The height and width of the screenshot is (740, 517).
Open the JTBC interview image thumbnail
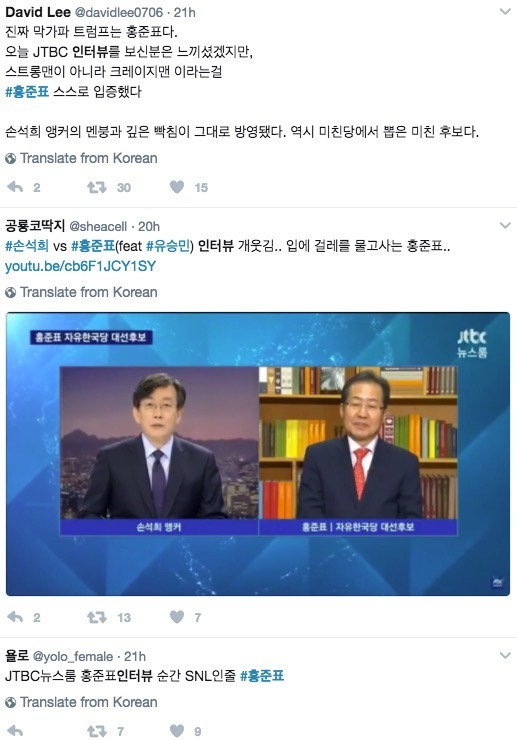258,454
